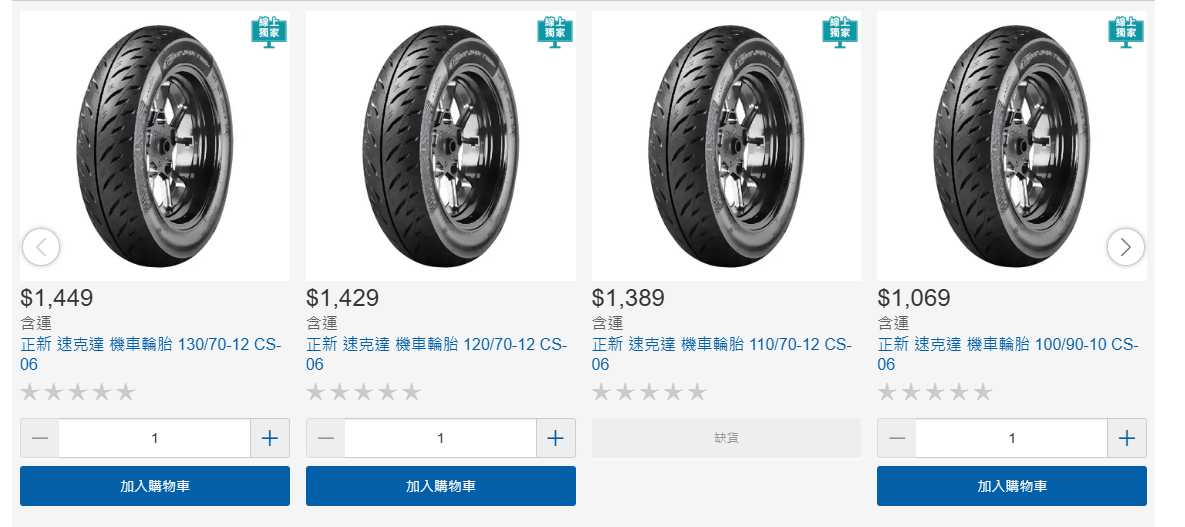Click the quantity field for the 120/70-12 tire
This screenshot has height=527, width=1185.
point(441,438)
